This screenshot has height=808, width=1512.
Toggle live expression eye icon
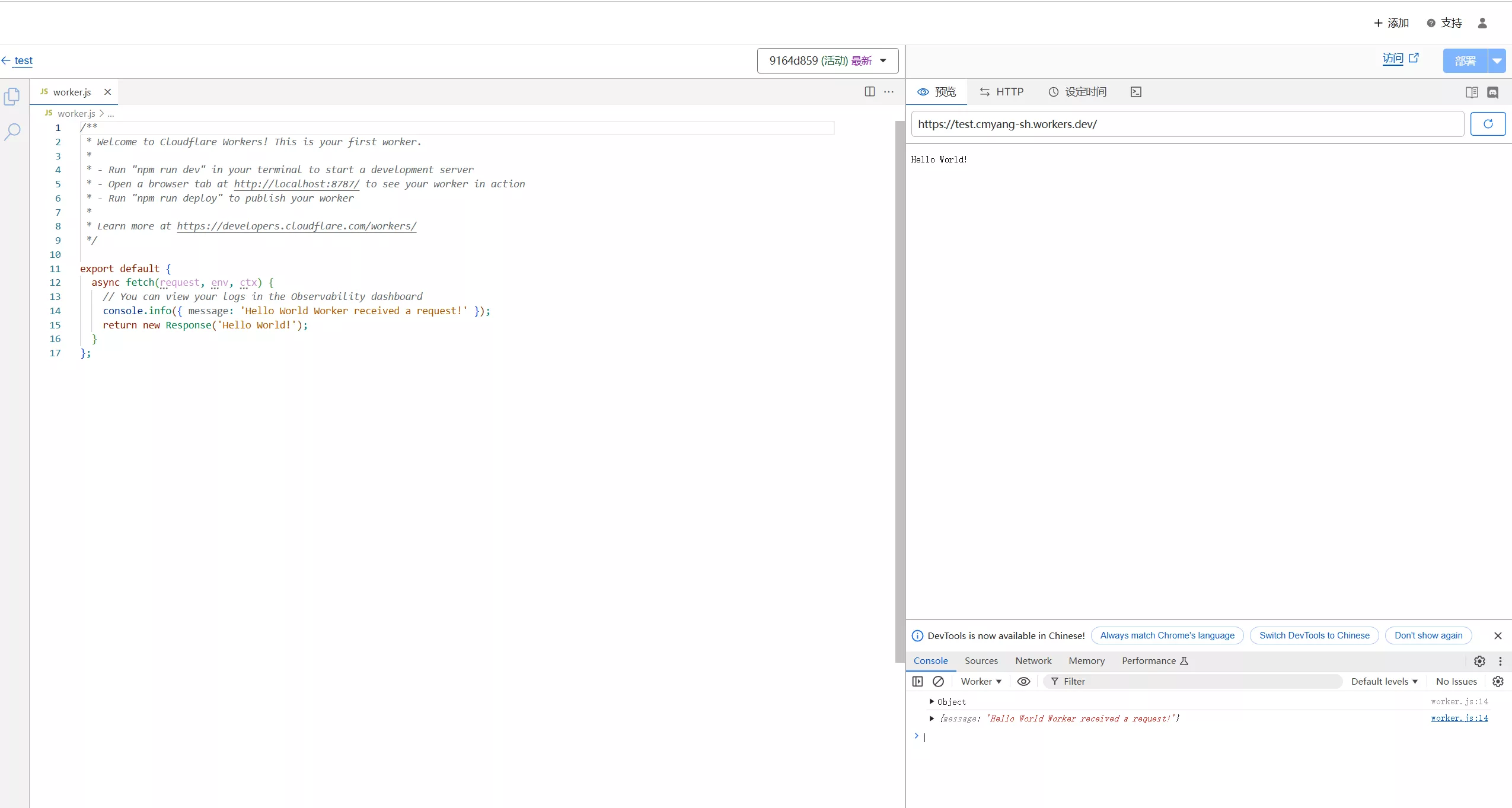point(1023,681)
